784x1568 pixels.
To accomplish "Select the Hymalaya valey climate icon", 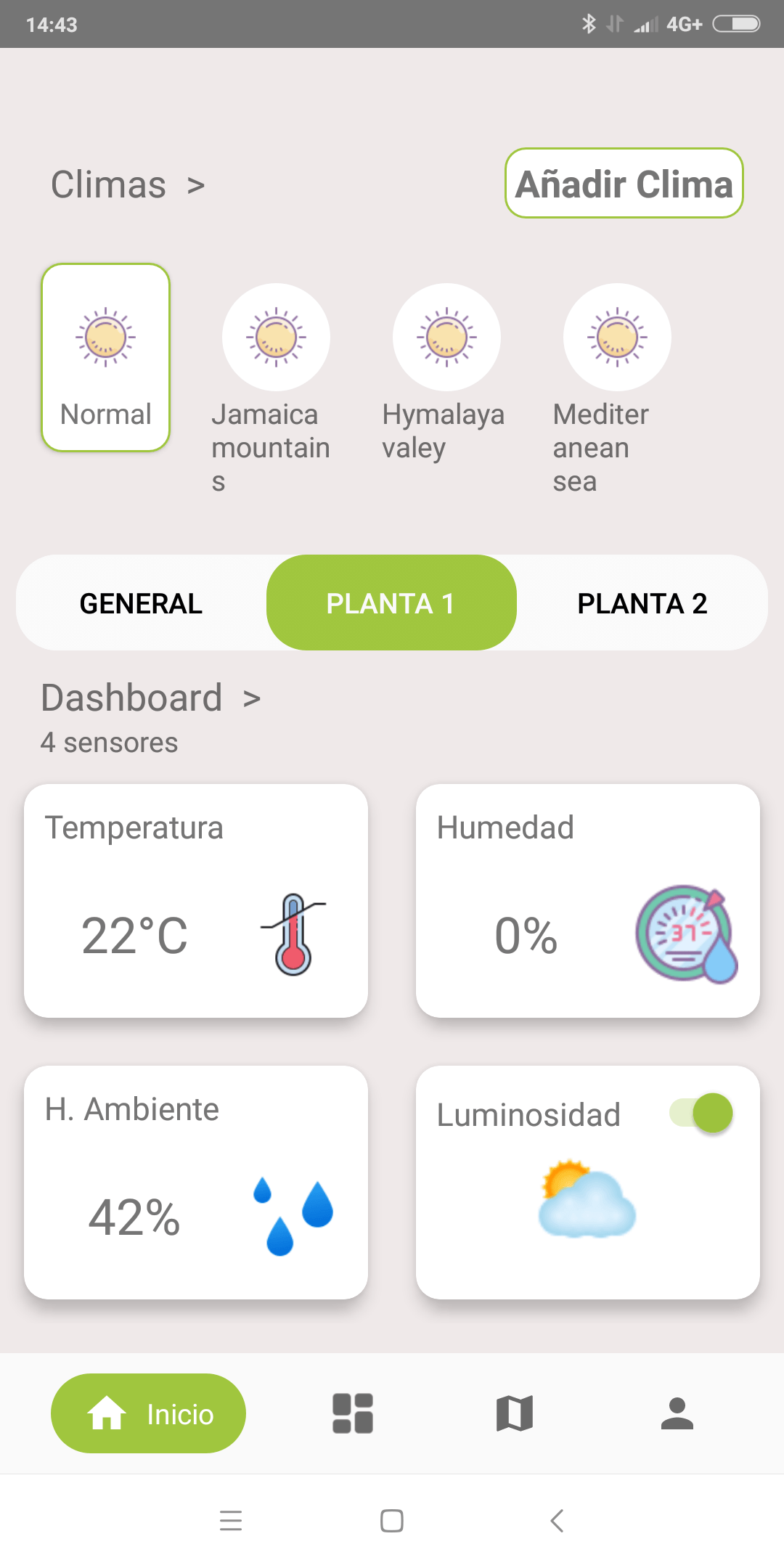I will 446,337.
